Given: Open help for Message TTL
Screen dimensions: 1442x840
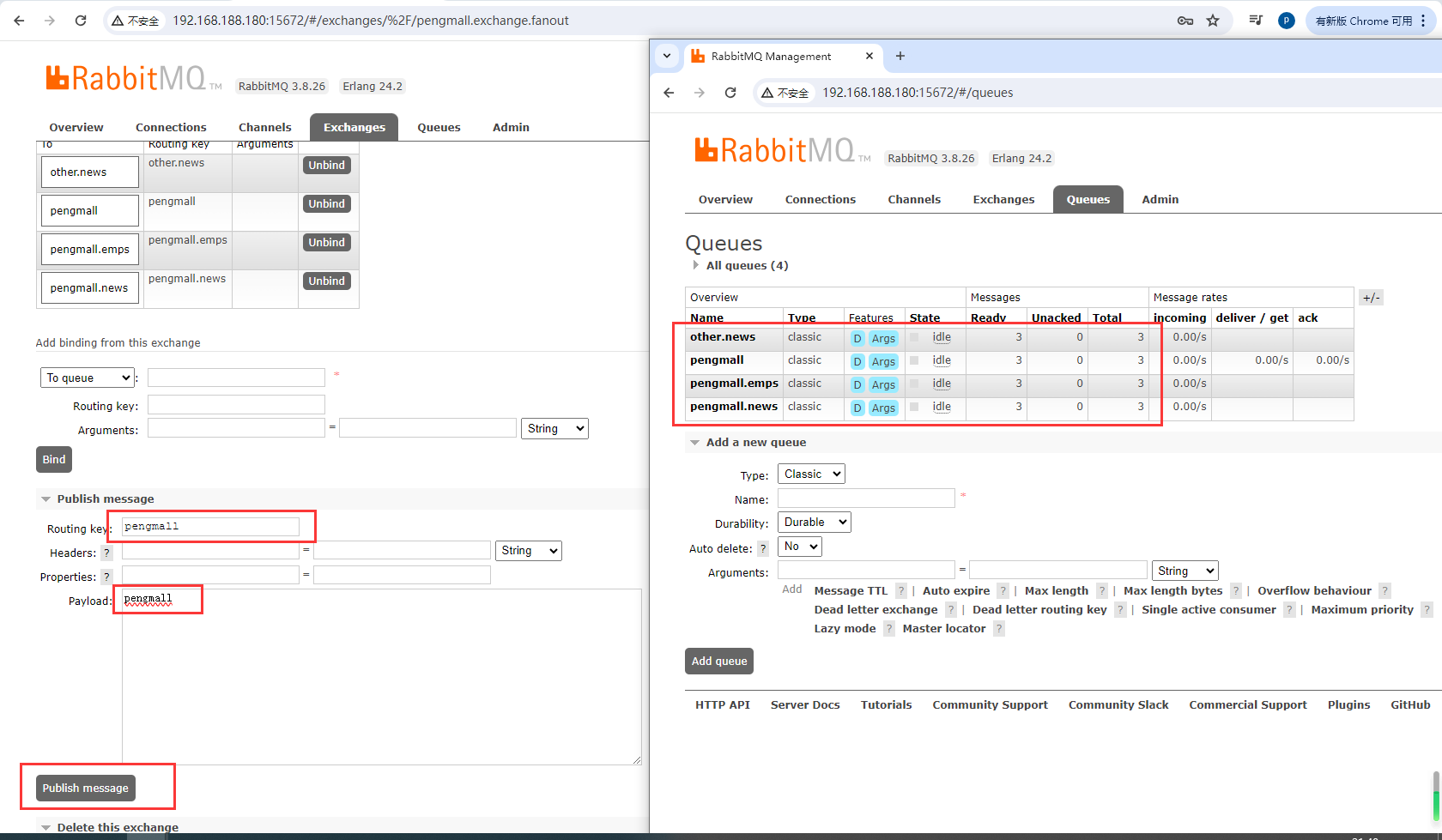Looking at the screenshot, I should (901, 590).
